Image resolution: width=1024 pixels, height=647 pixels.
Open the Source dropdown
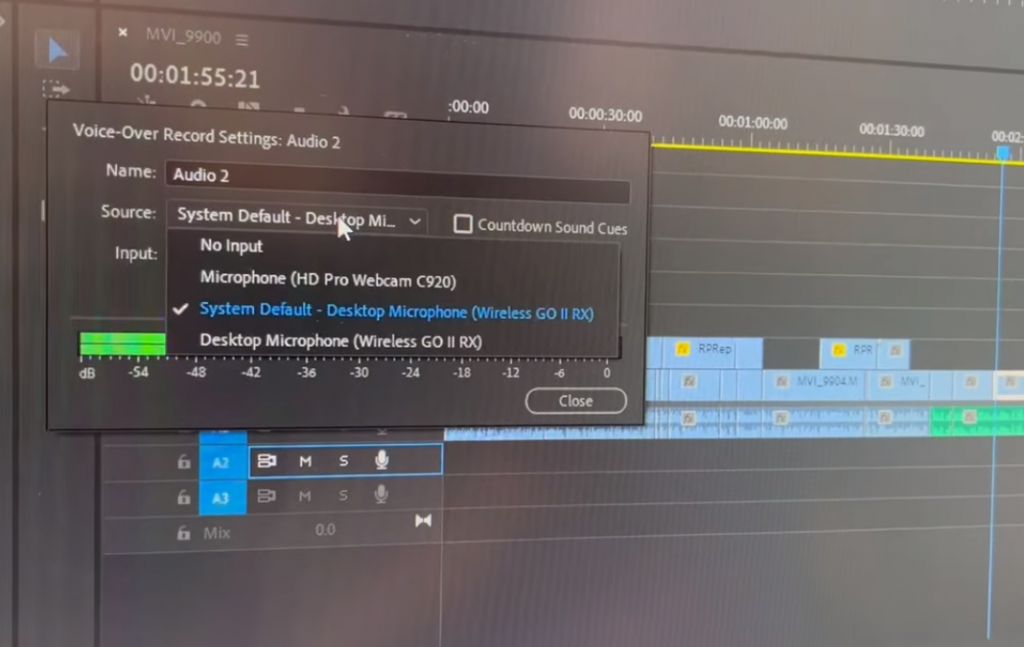[x=300, y=218]
